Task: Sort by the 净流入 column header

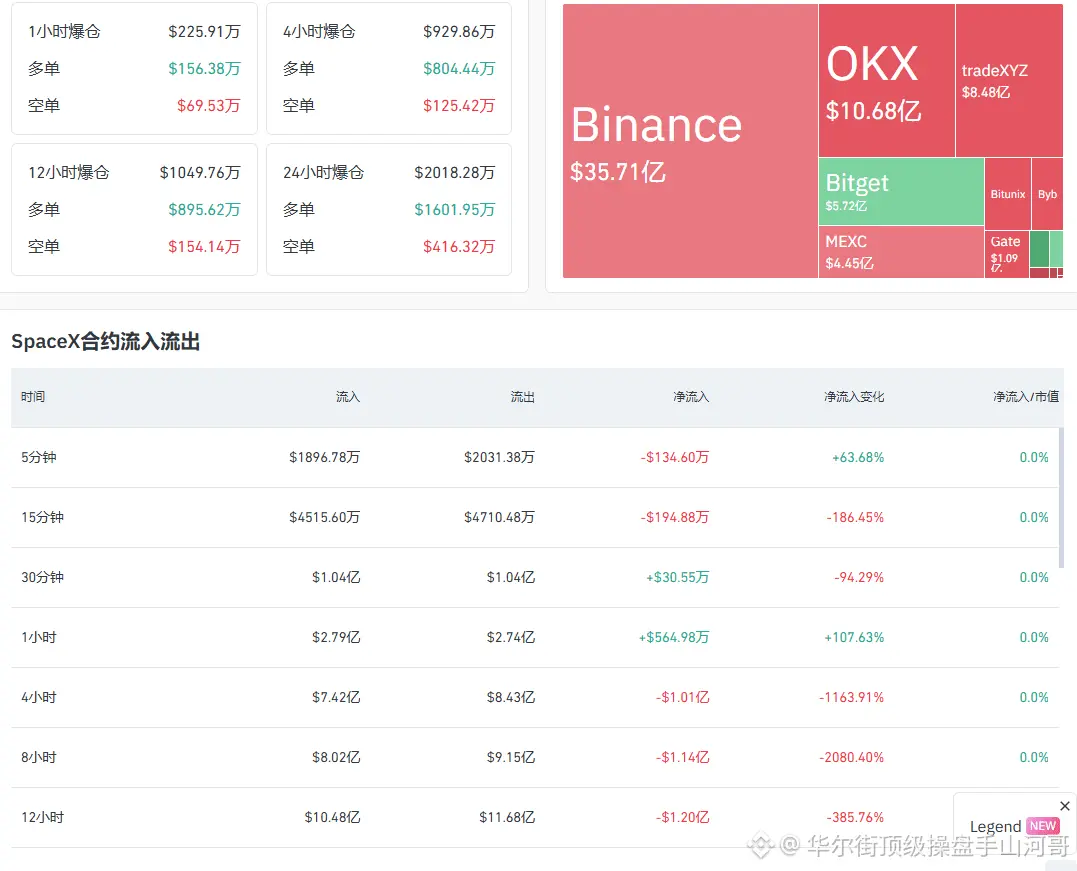Action: click(691, 396)
